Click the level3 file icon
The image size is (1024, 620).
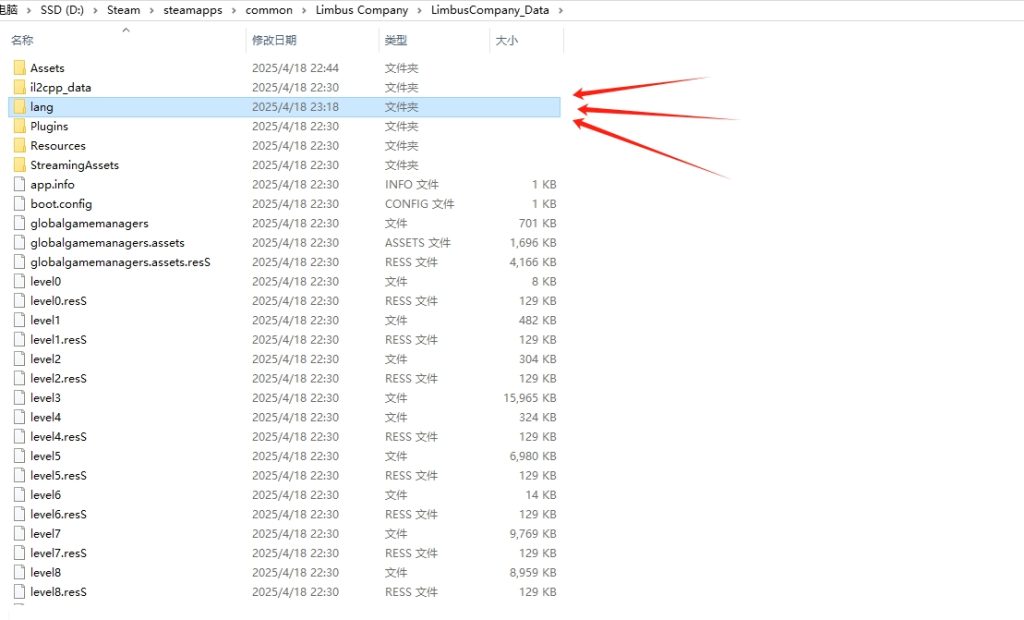pos(20,398)
